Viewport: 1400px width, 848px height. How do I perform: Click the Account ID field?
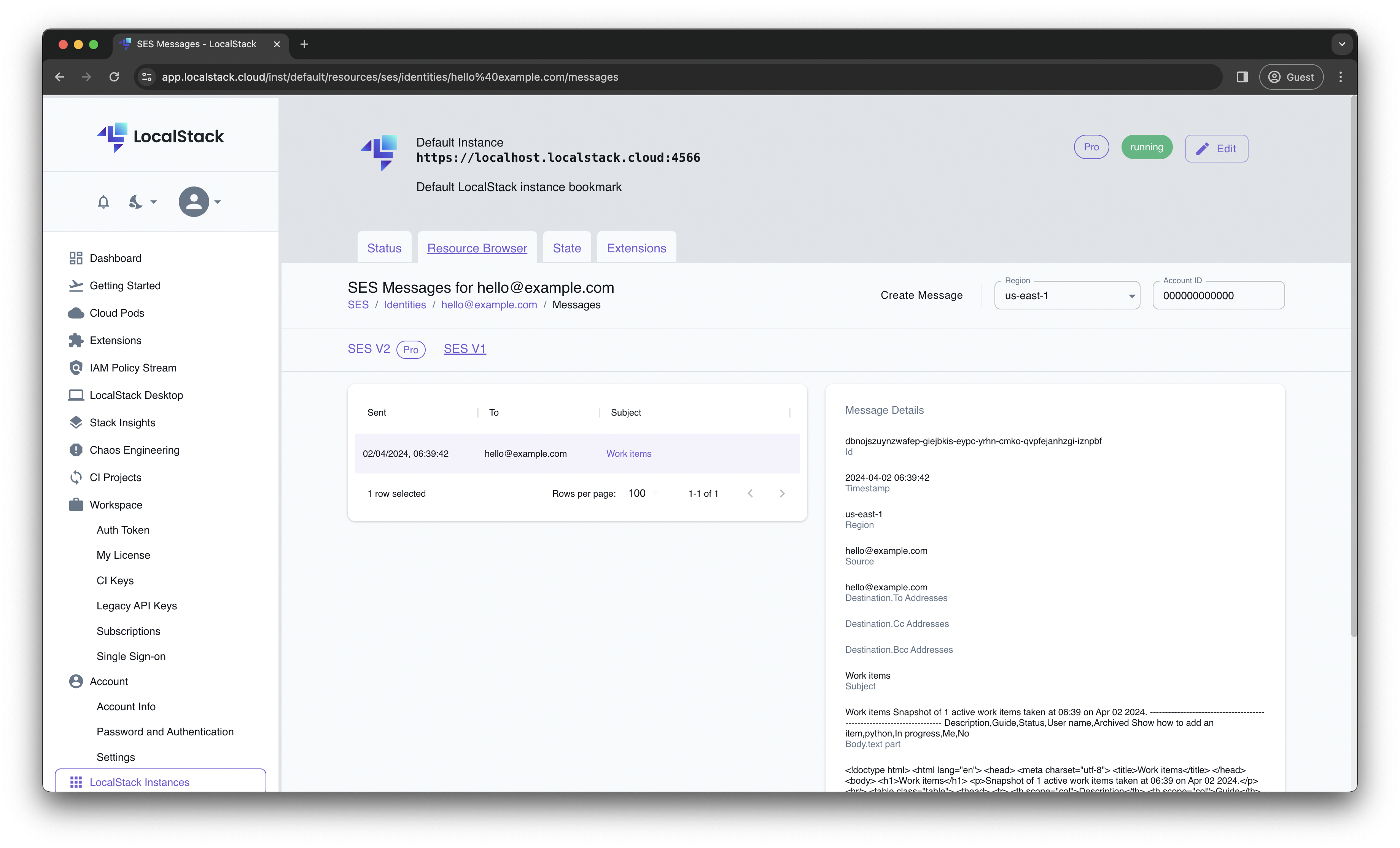[x=1218, y=296]
